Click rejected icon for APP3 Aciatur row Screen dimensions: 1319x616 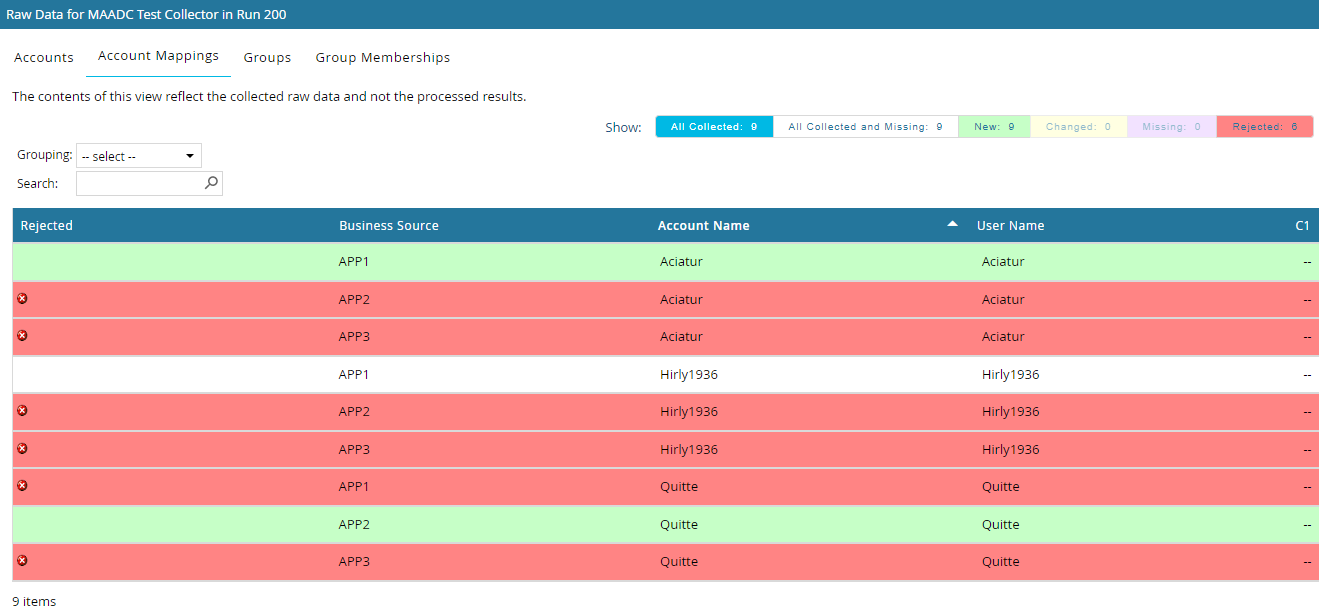coord(23,335)
